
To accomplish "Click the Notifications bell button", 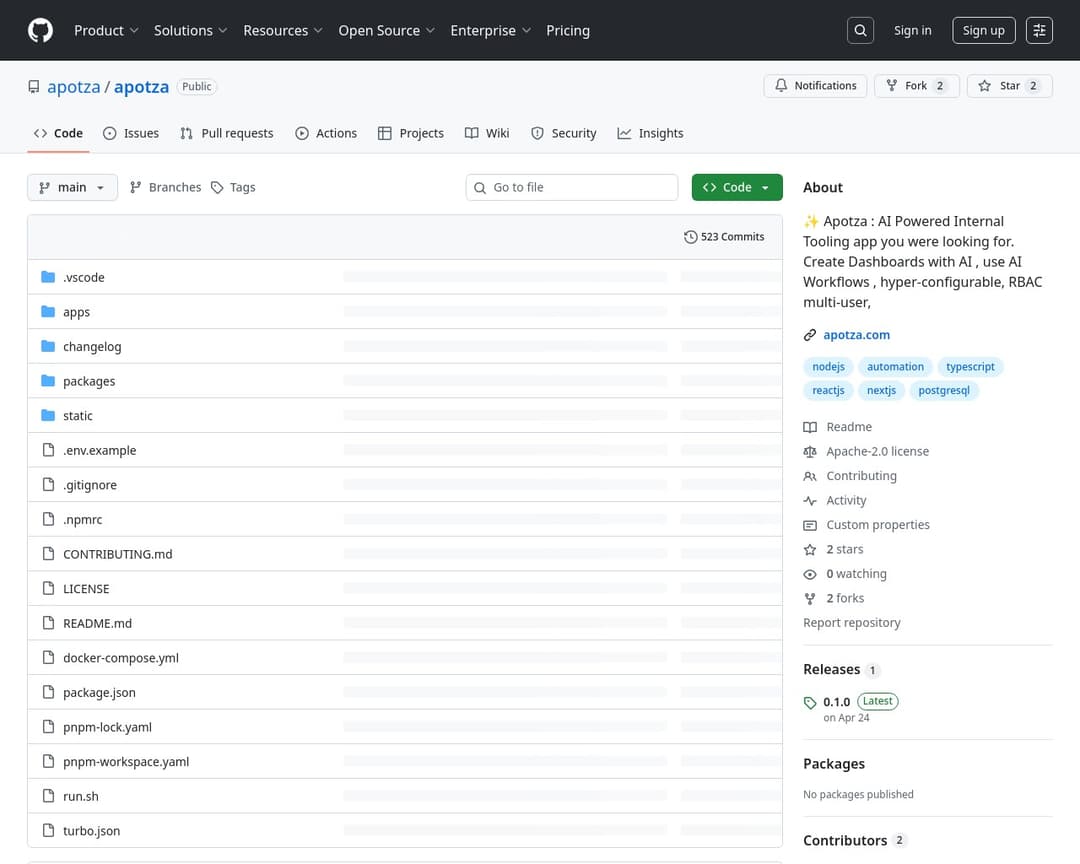I will click(816, 86).
